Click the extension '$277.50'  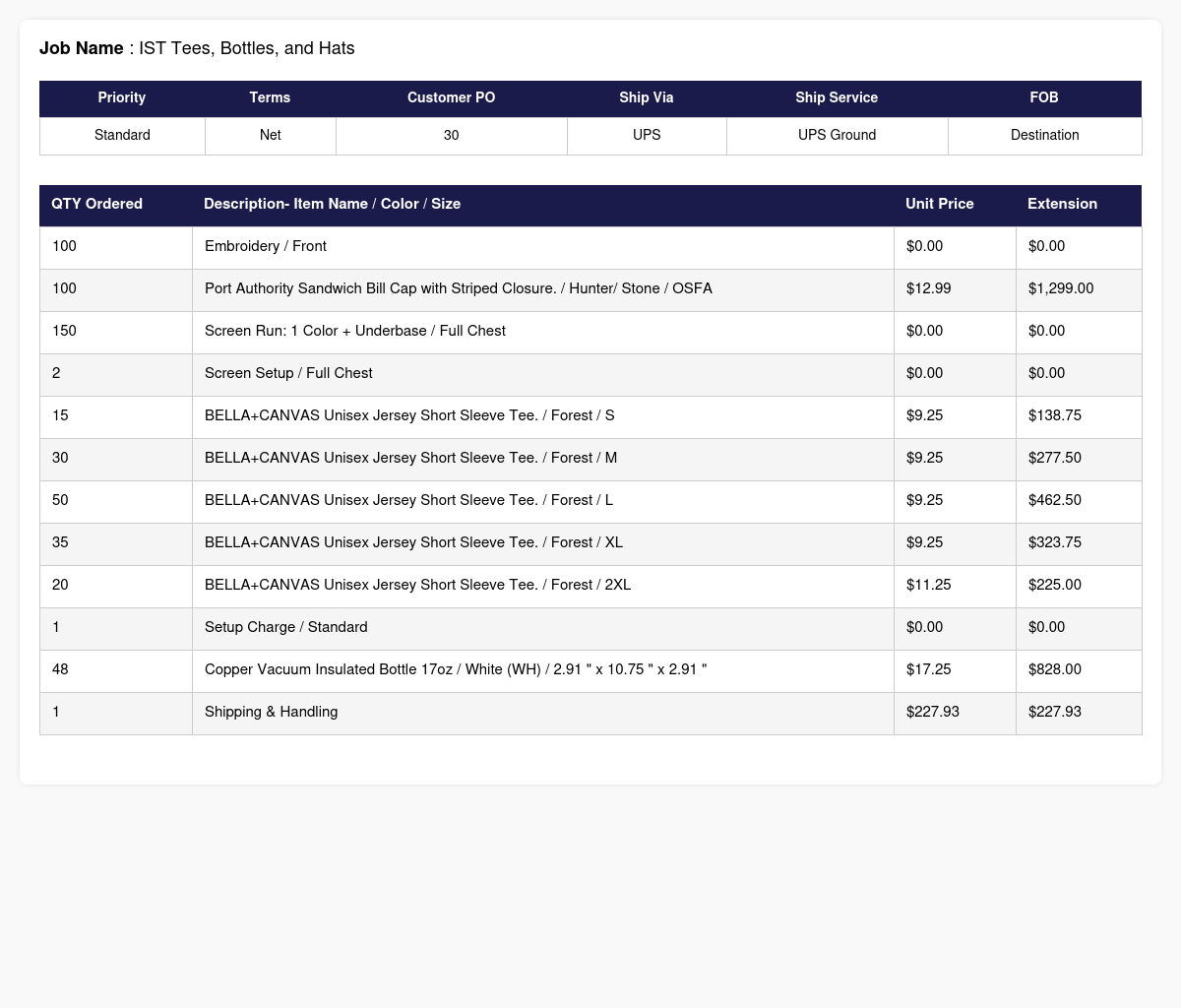pos(1055,458)
